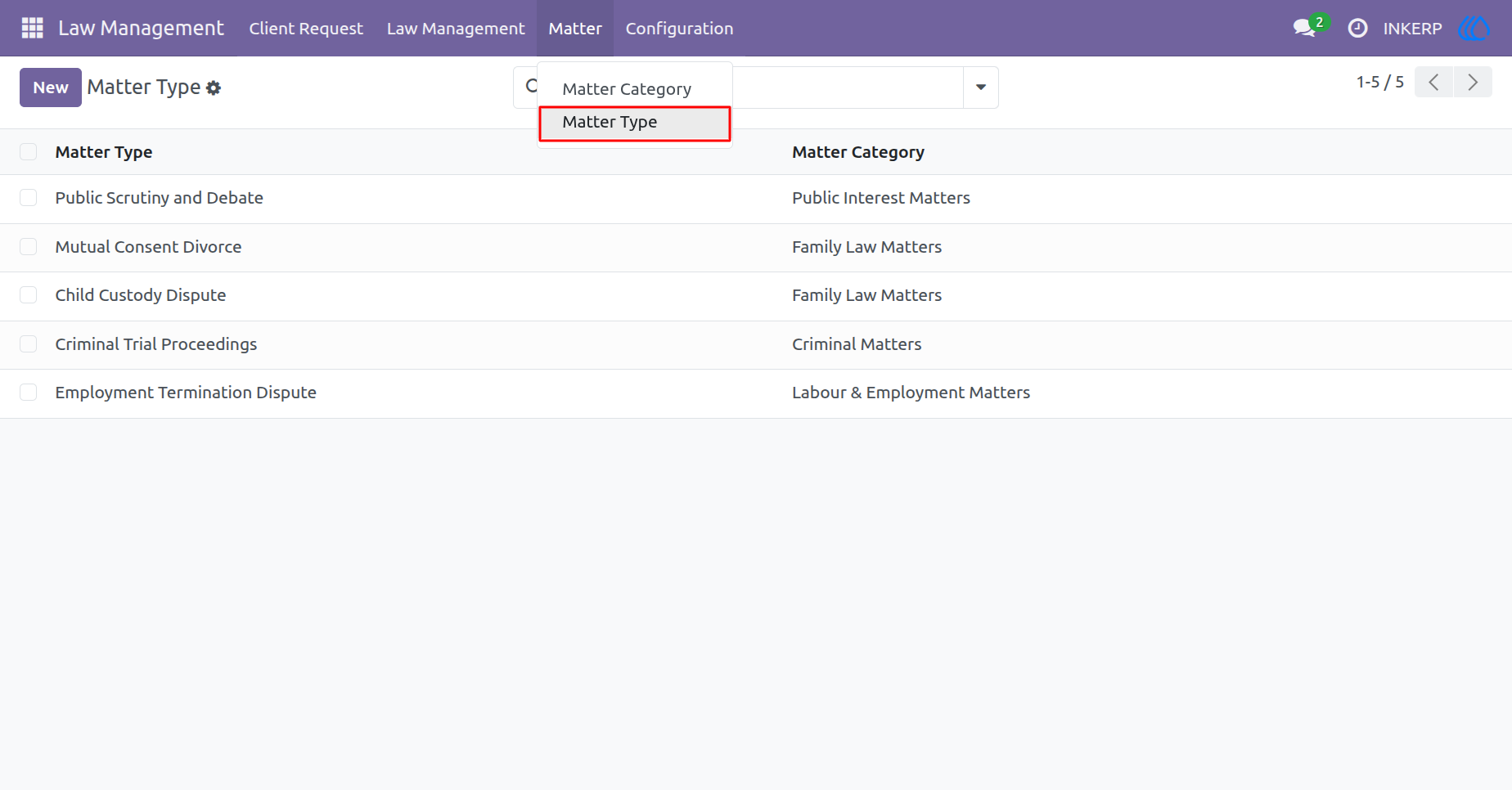The image size is (1512, 790).
Task: Open the Client Request menu
Action: [306, 28]
